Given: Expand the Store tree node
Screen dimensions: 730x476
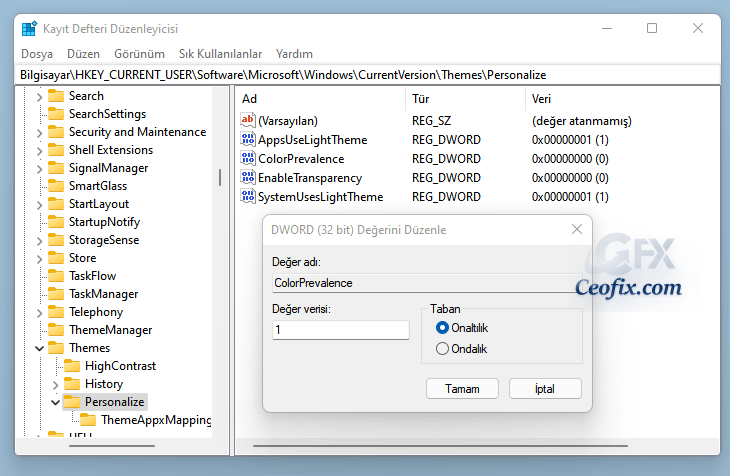Looking at the screenshot, I should tap(39, 259).
